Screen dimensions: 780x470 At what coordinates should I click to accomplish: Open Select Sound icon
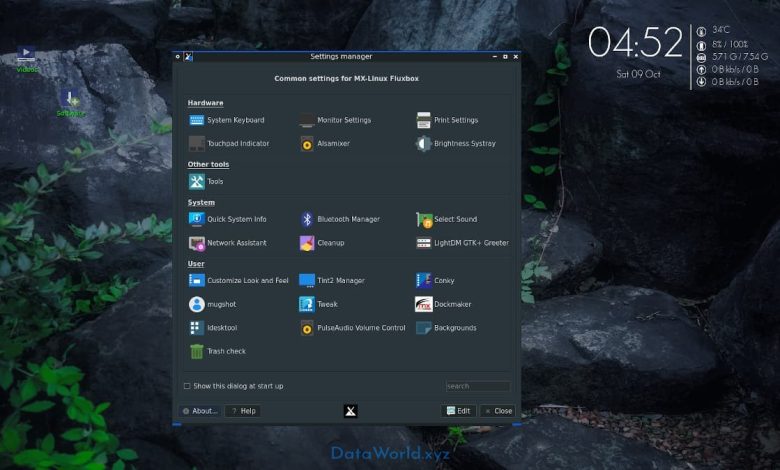tap(424, 219)
